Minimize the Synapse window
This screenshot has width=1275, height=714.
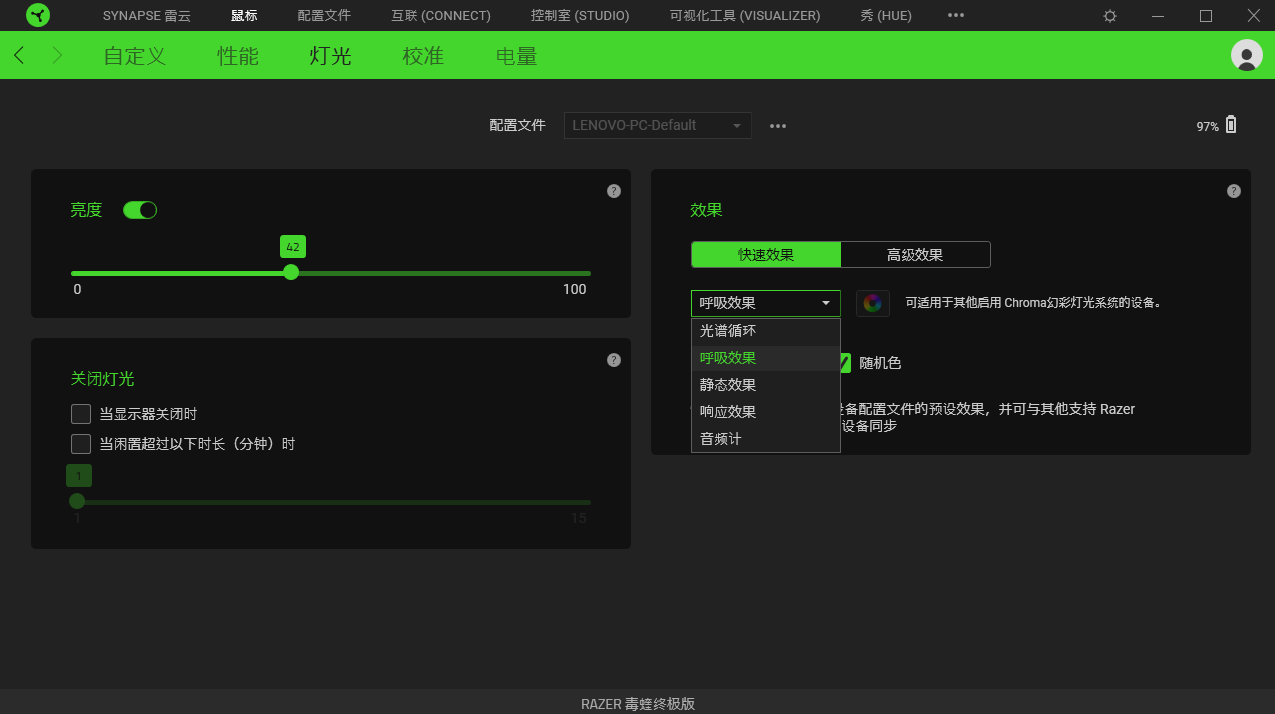pos(1158,16)
